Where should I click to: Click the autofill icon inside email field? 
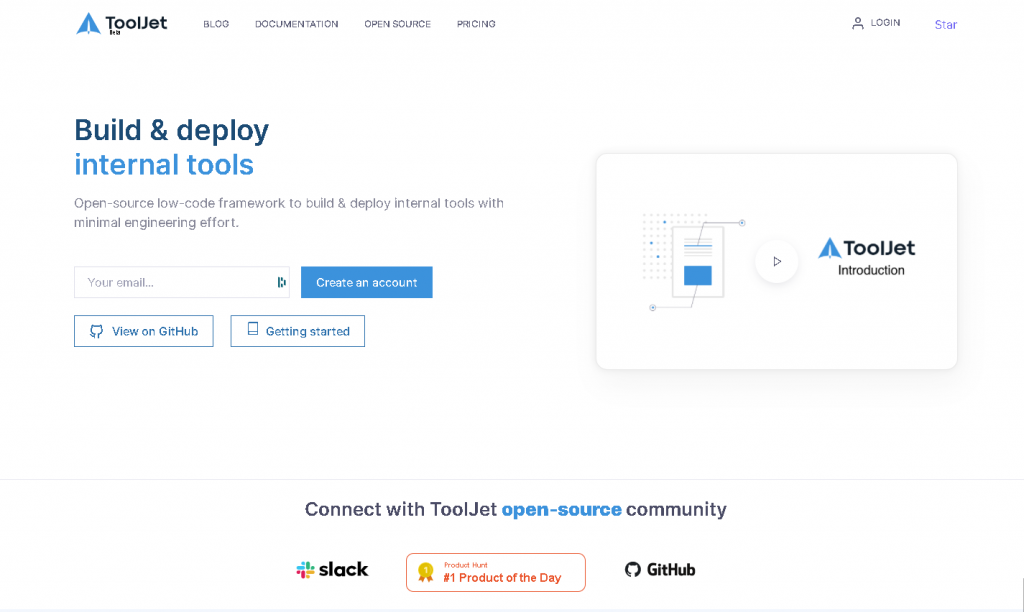(x=281, y=282)
